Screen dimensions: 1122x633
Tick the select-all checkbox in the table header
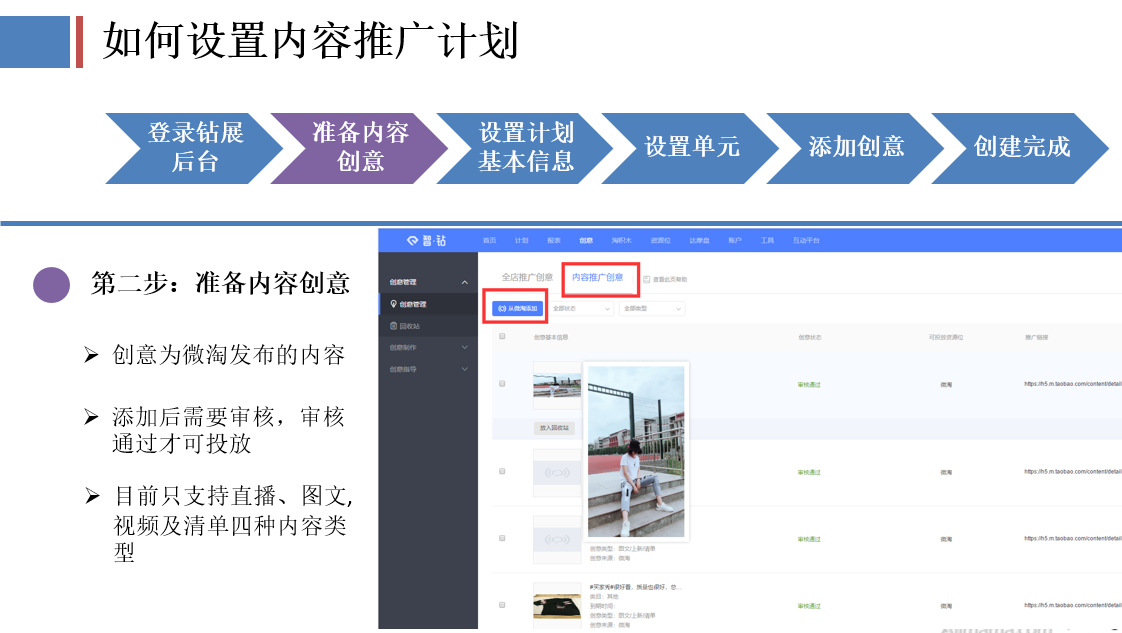point(502,336)
